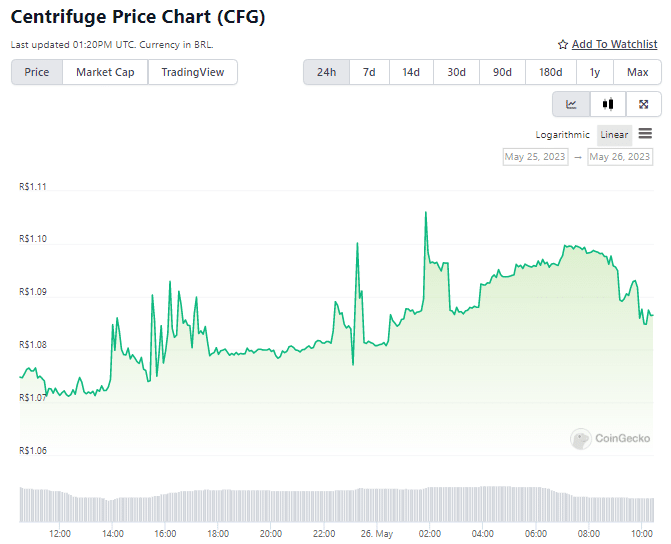Click the 14:00 time axis label
The width and height of the screenshot is (671, 544).
[x=113, y=534]
